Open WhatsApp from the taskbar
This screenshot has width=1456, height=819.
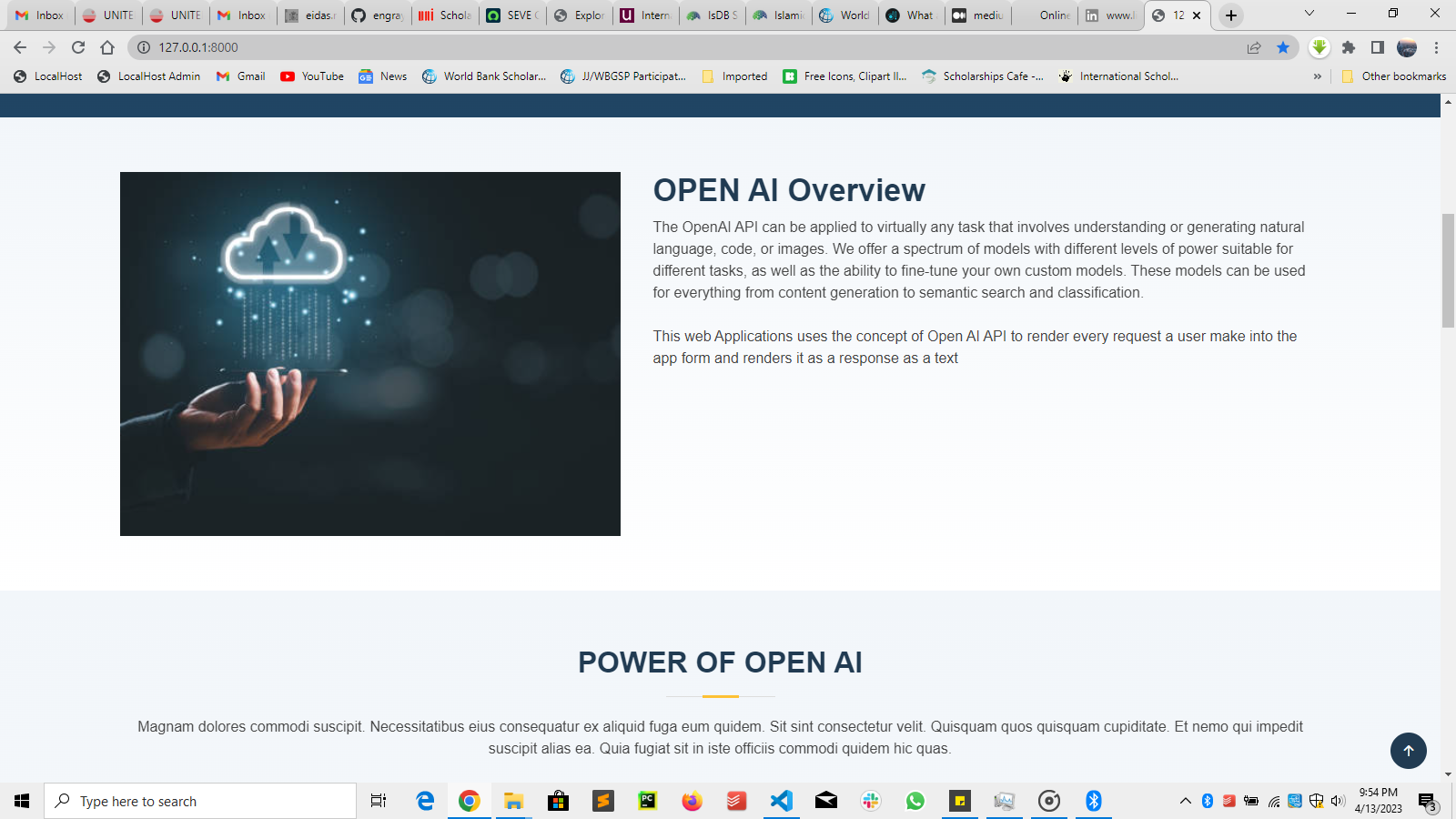coord(915,802)
